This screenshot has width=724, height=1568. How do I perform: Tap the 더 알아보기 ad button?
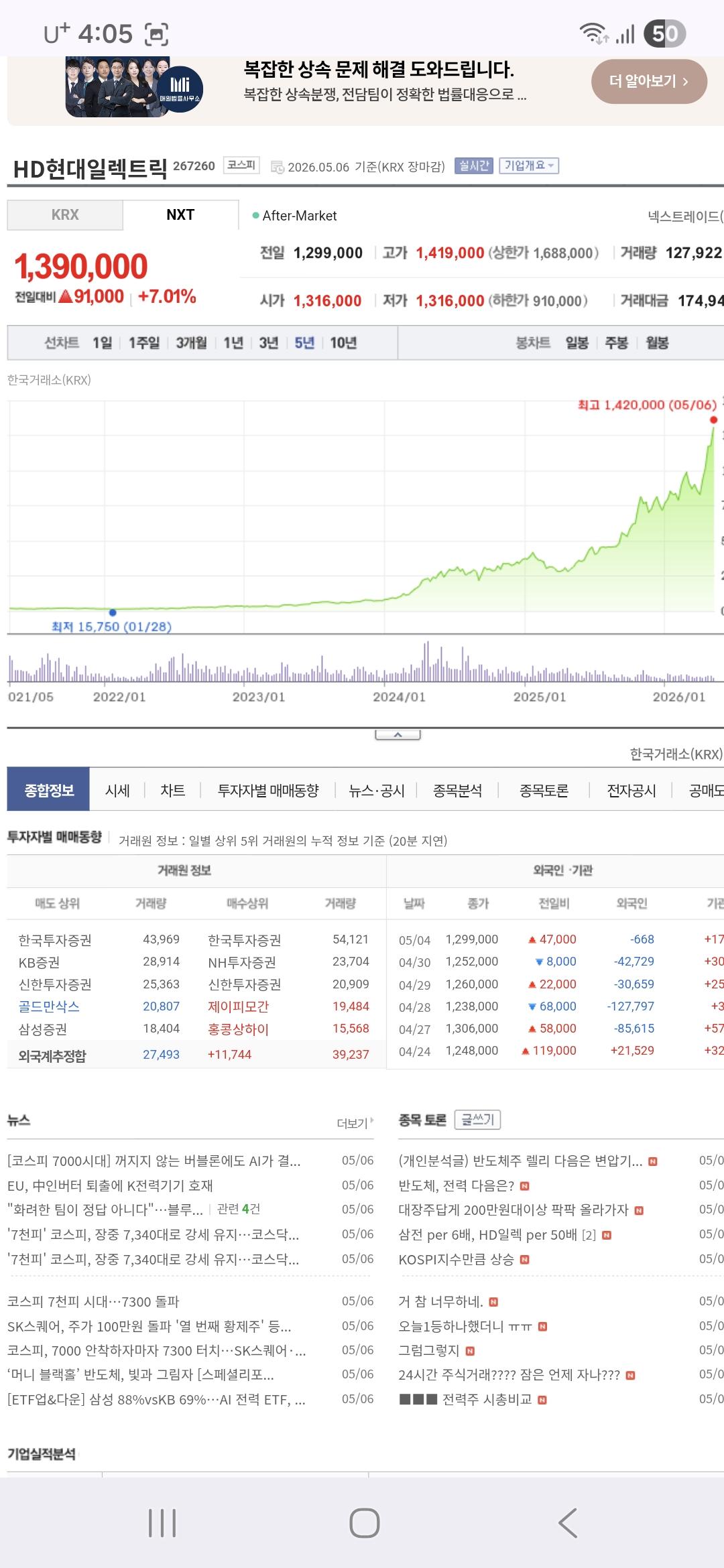click(649, 82)
